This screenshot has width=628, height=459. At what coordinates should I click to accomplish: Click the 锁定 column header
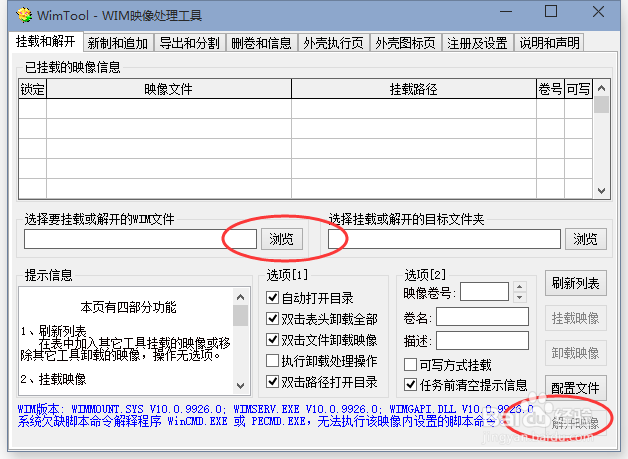(x=32, y=89)
